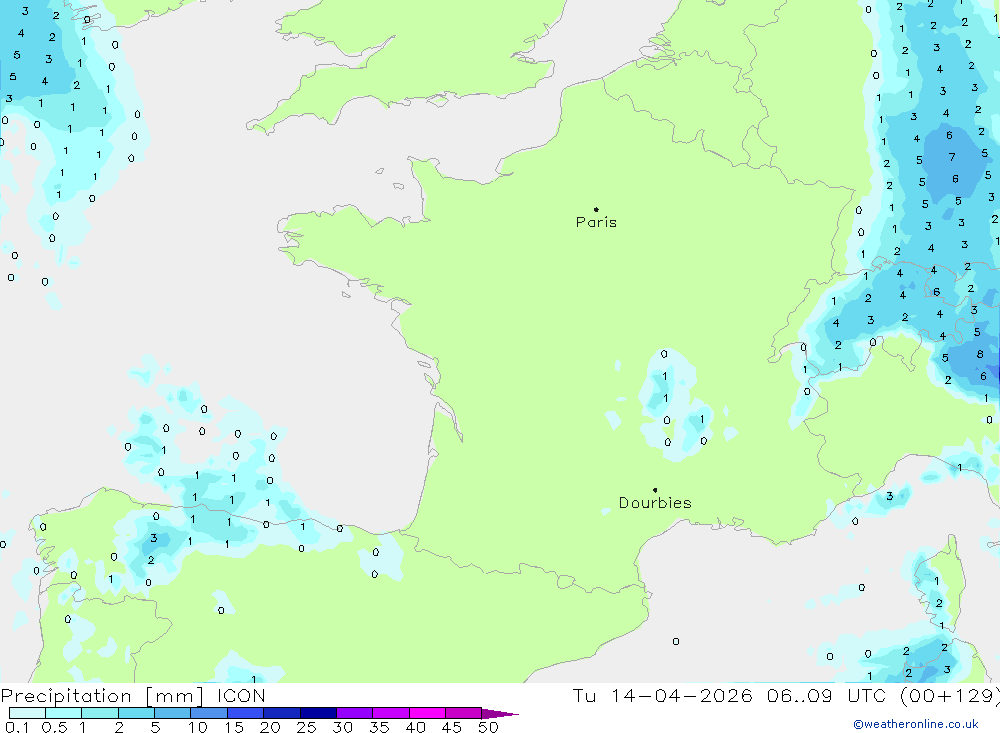The image size is (1000, 733).
Task: Click the 20–25 mm legend swatch
Action: click(x=281, y=713)
